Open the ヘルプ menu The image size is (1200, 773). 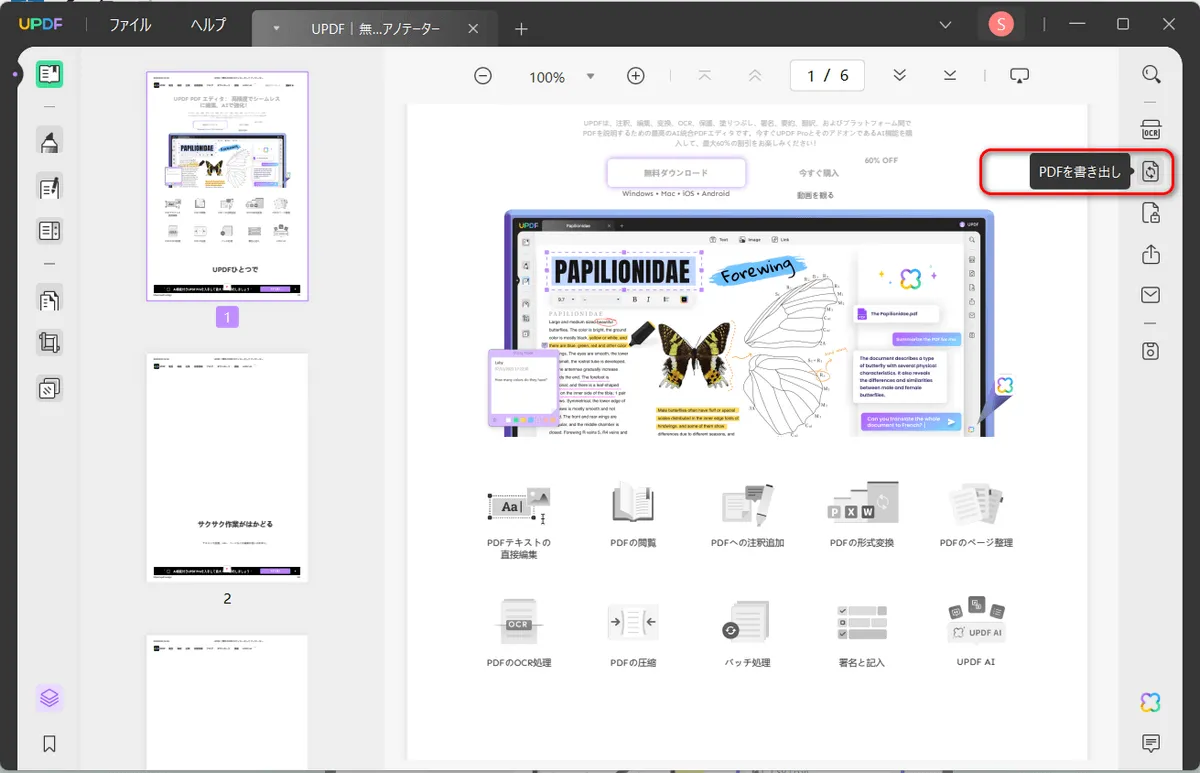point(208,25)
